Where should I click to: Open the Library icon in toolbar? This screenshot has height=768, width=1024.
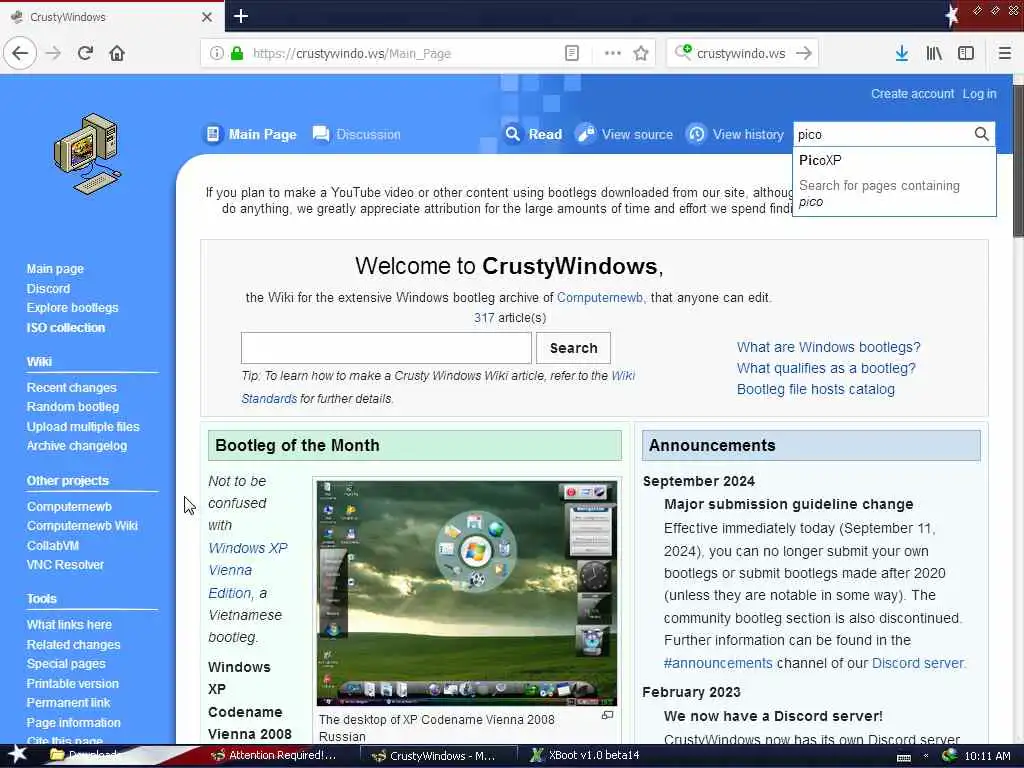pos(934,54)
